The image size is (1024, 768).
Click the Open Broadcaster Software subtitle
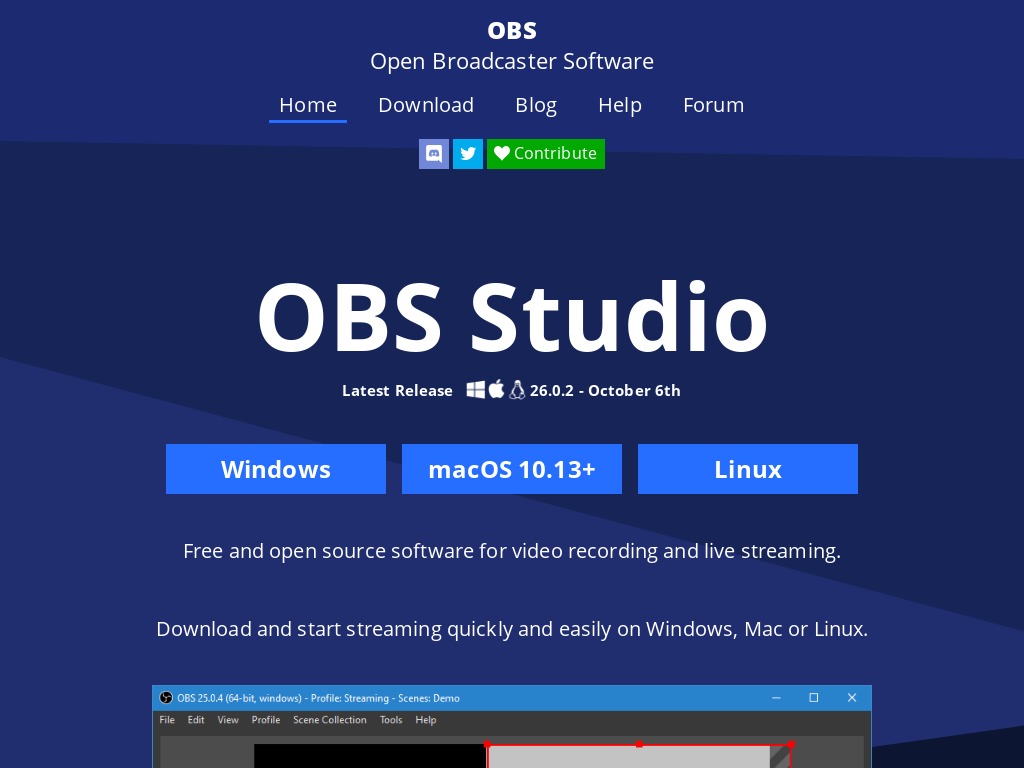pyautogui.click(x=512, y=61)
